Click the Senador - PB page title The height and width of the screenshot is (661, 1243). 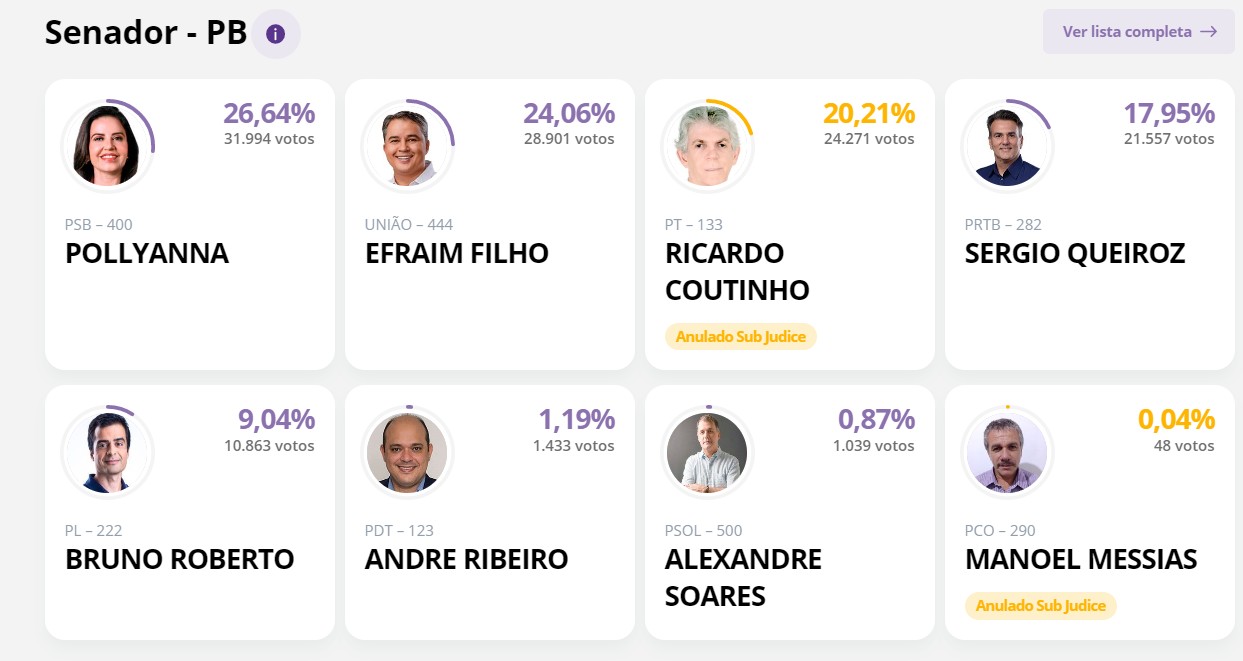pyautogui.click(x=146, y=33)
